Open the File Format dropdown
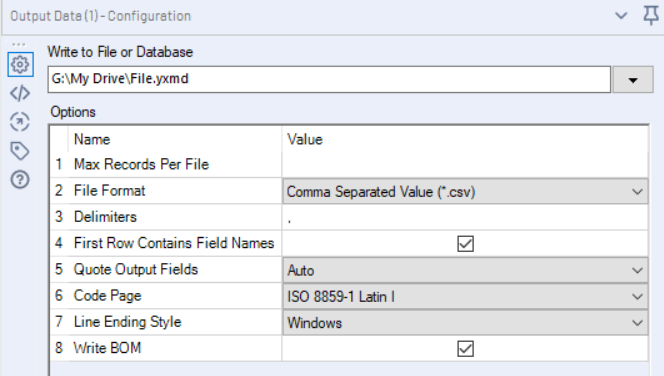This screenshot has height=376, width=664. coord(465,191)
